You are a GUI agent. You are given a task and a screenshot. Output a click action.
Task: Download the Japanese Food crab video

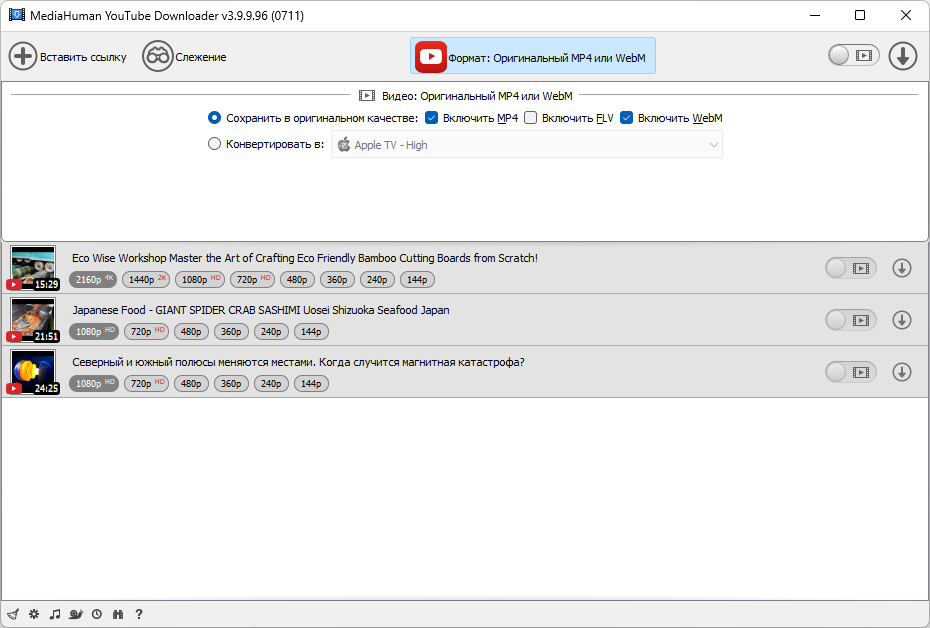(902, 320)
